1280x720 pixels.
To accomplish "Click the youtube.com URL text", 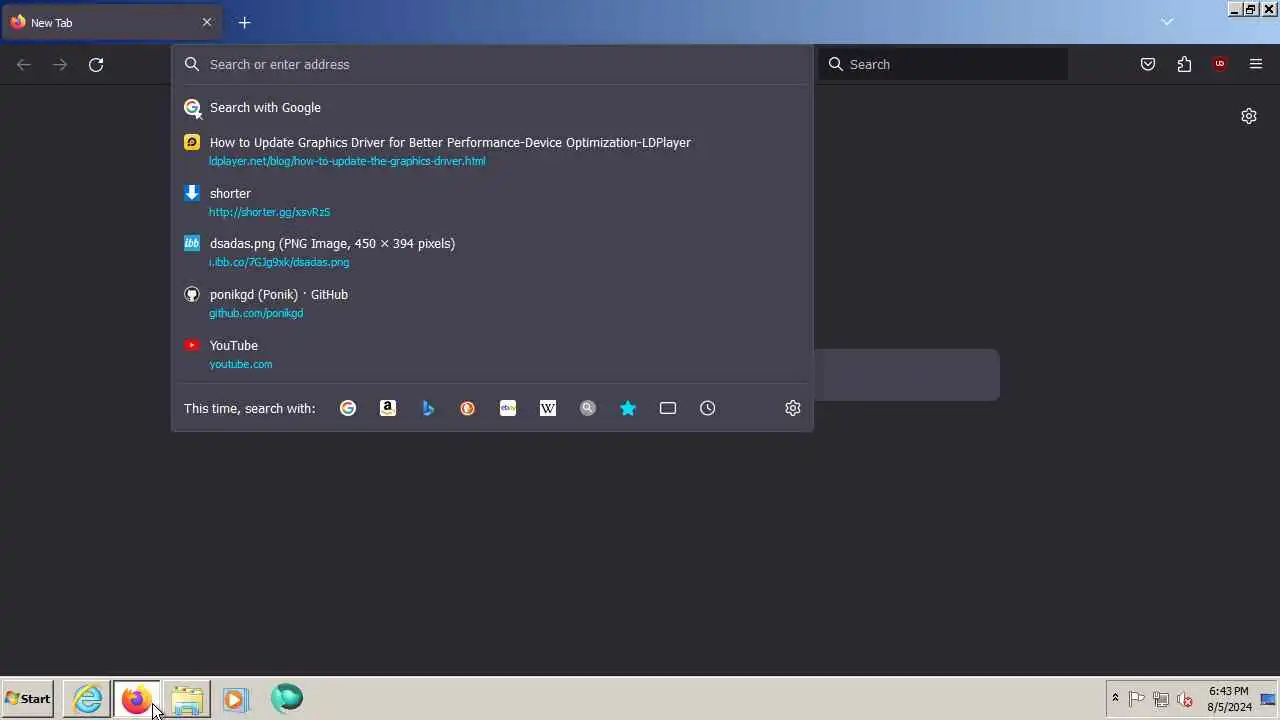I will [241, 364].
